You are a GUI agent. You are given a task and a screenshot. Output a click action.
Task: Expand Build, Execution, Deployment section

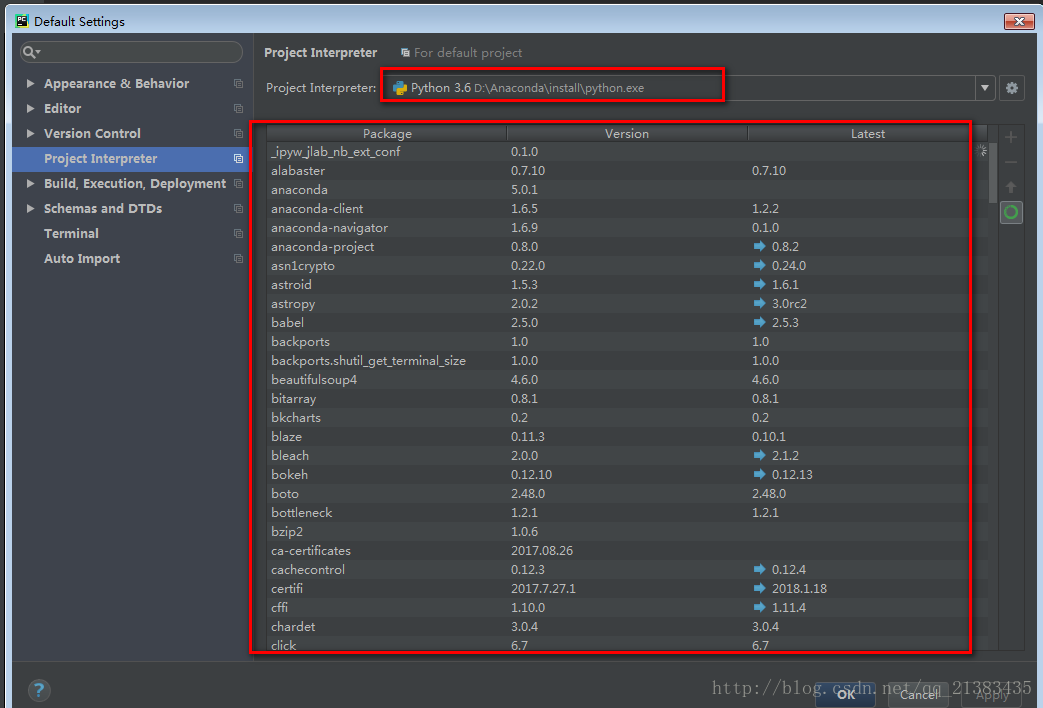[x=30, y=184]
